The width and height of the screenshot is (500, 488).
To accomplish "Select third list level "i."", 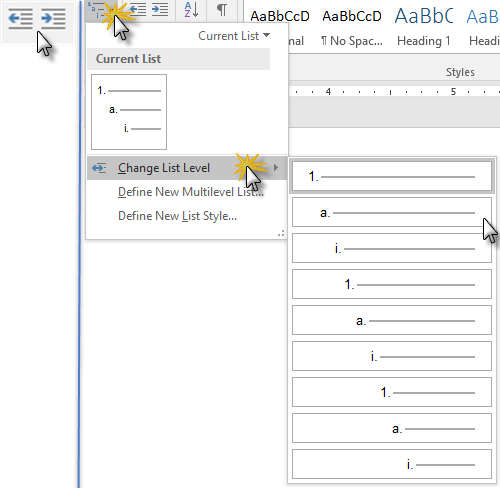I will tap(392, 248).
